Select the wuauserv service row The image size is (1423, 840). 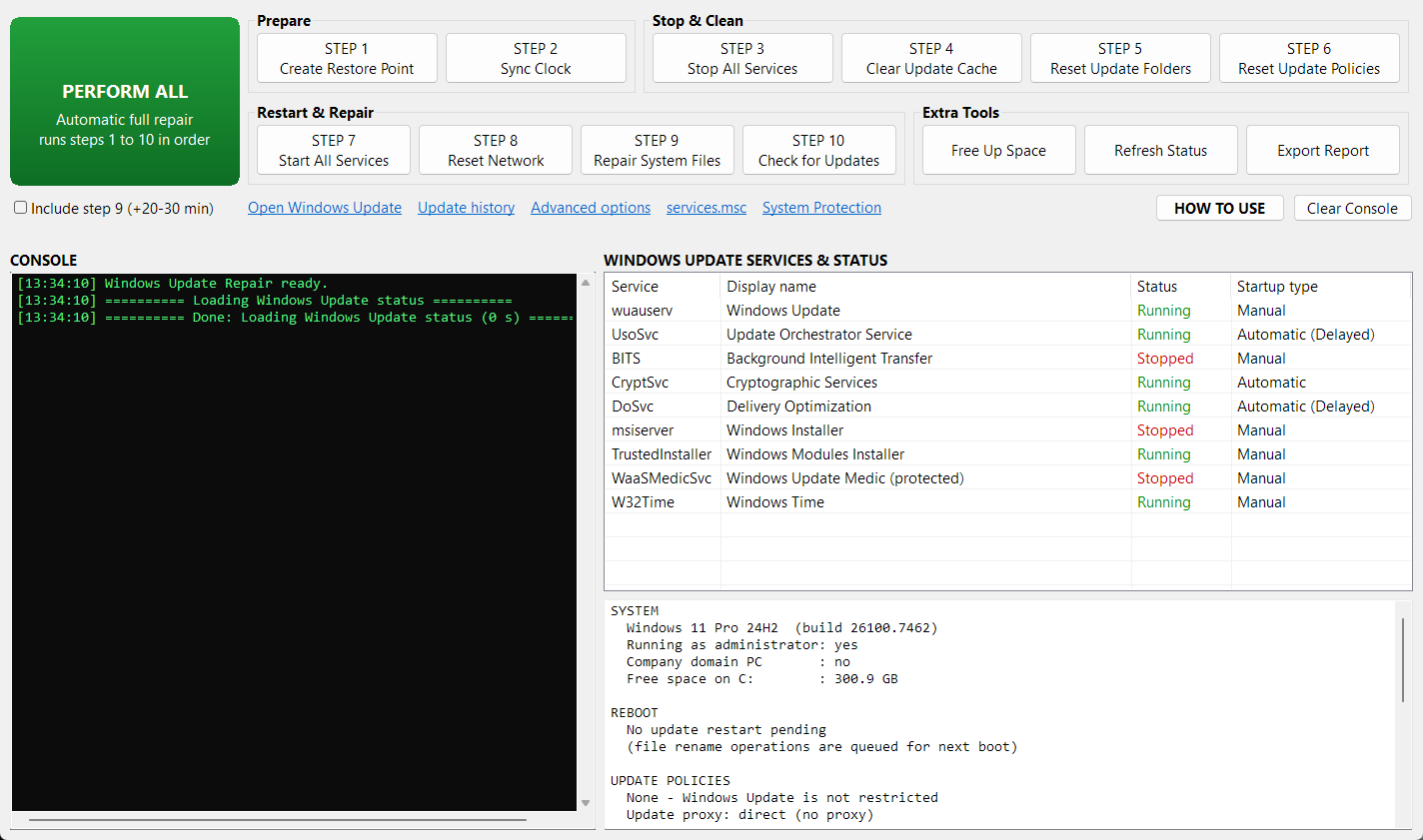click(1008, 311)
